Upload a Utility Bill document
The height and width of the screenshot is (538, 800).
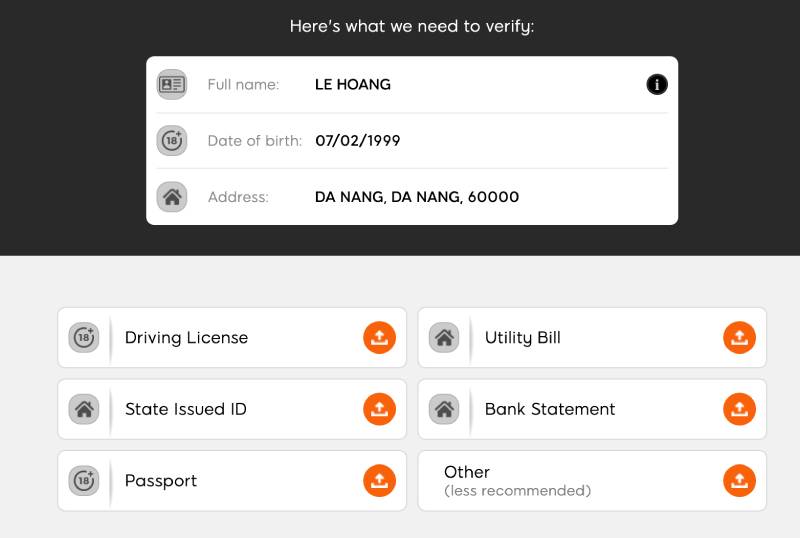[x=739, y=338]
